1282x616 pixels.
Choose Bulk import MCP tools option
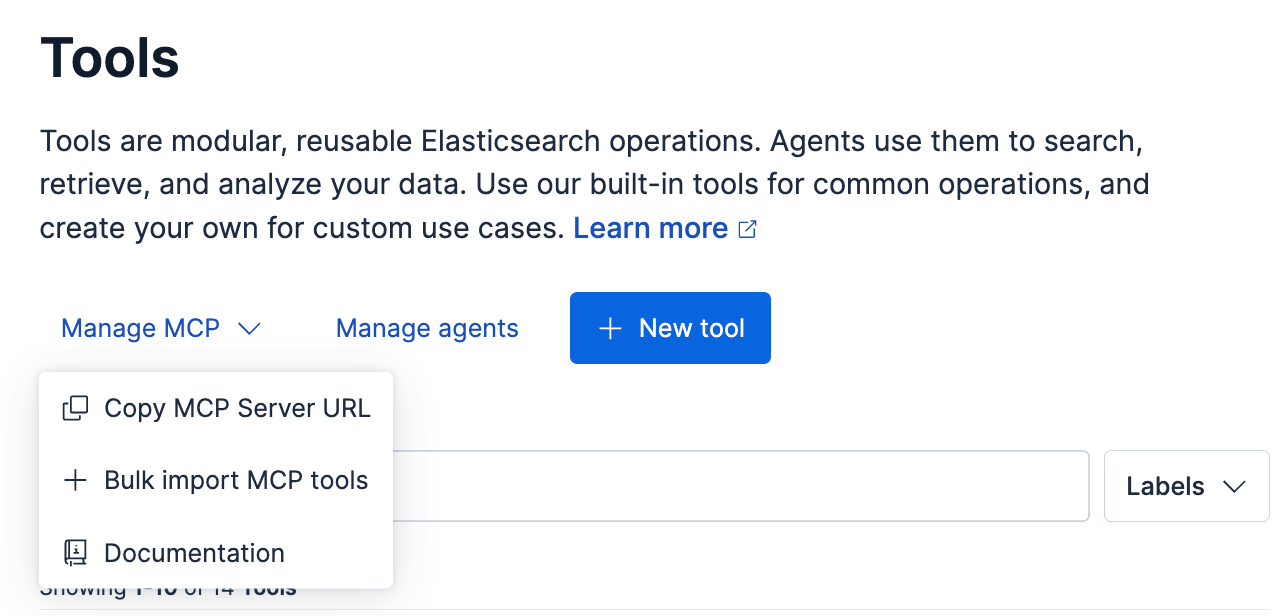pyautogui.click(x=216, y=481)
